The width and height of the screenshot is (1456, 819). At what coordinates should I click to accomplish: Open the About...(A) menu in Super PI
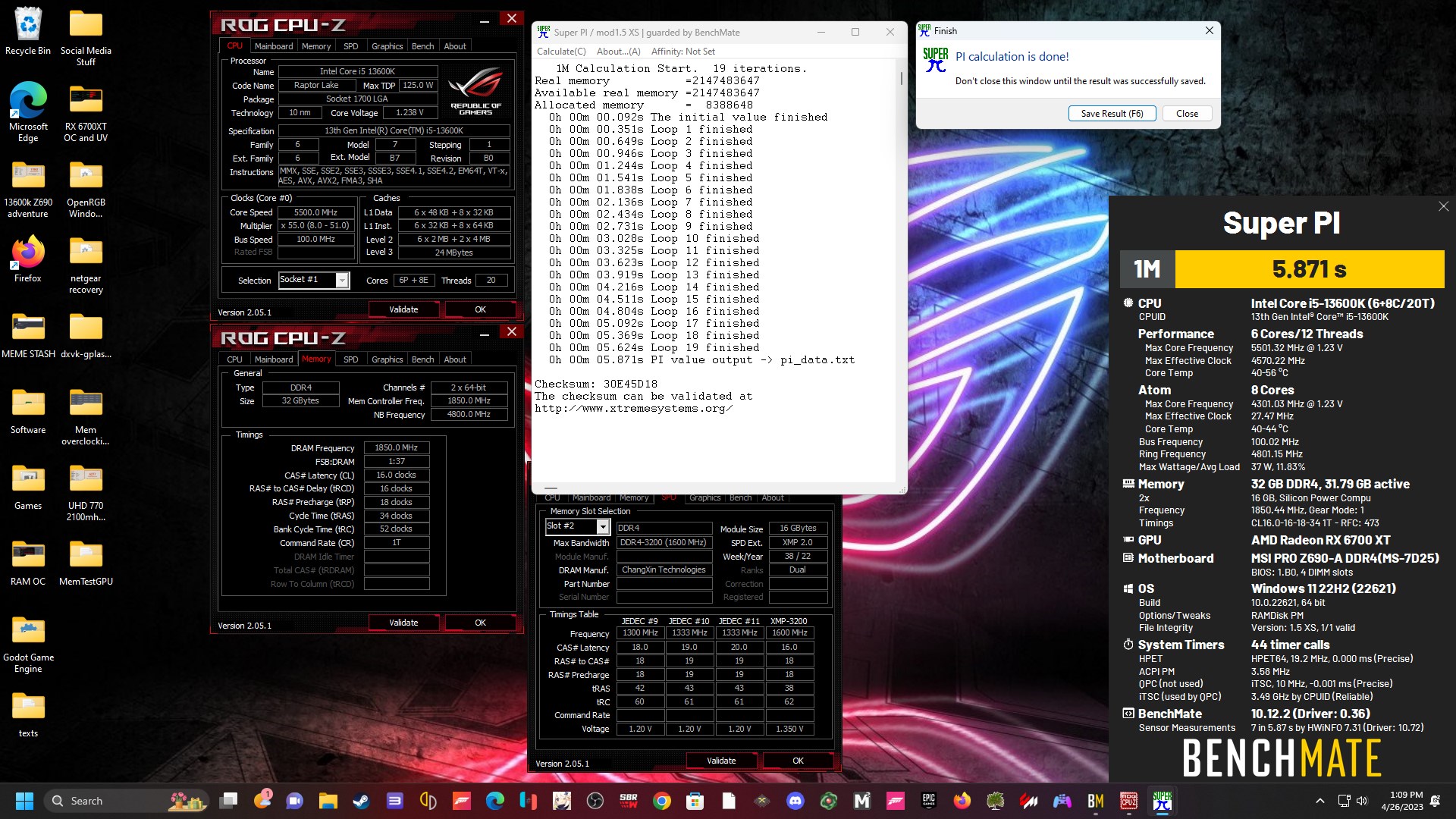click(x=618, y=52)
